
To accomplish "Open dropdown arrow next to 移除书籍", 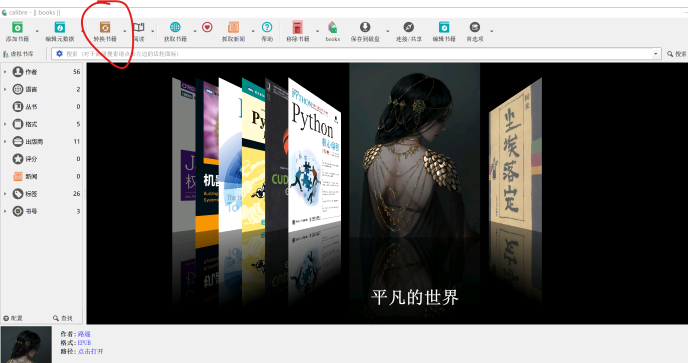I will [317, 31].
